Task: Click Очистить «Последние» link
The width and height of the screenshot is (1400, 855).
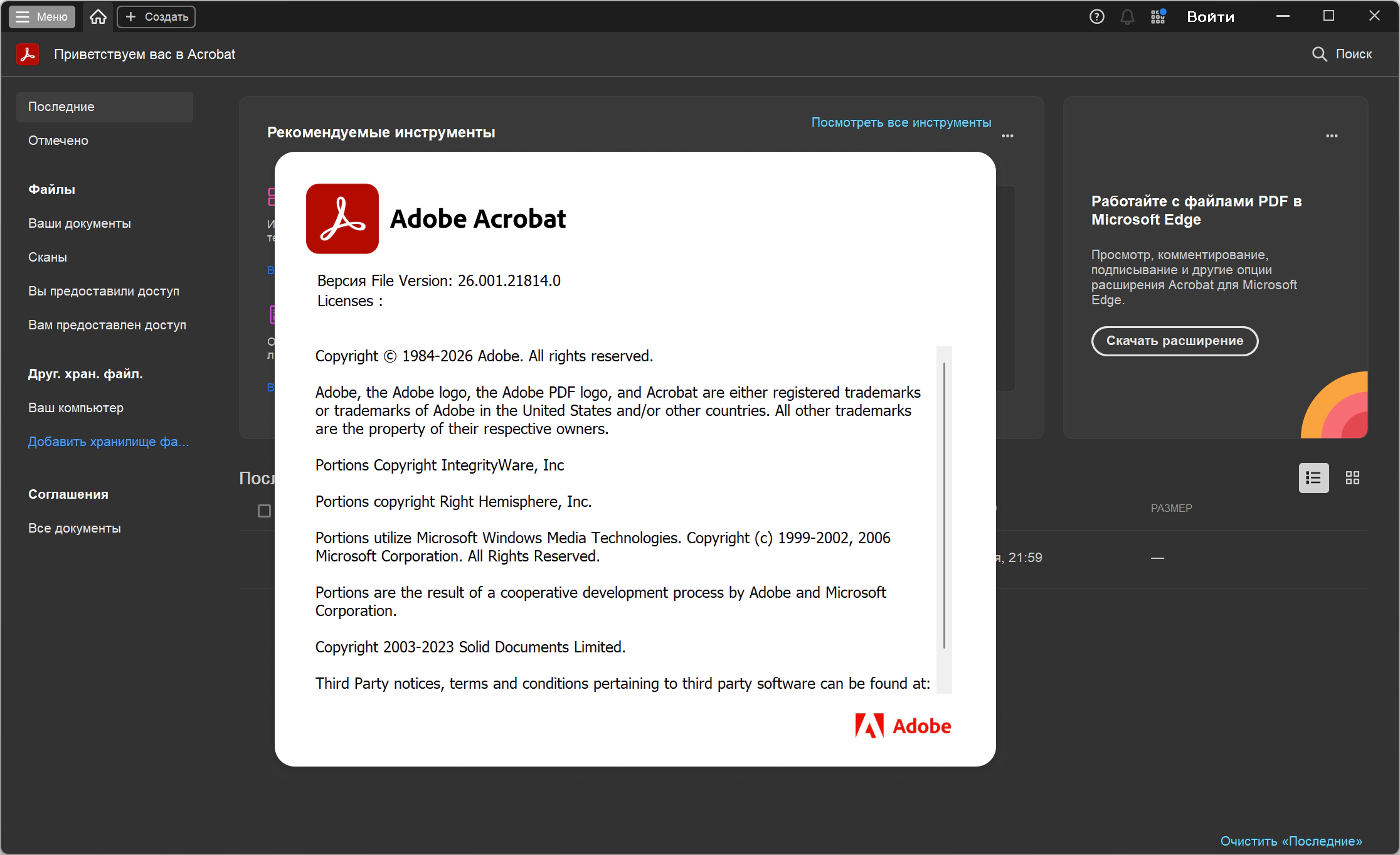Action: click(x=1291, y=841)
